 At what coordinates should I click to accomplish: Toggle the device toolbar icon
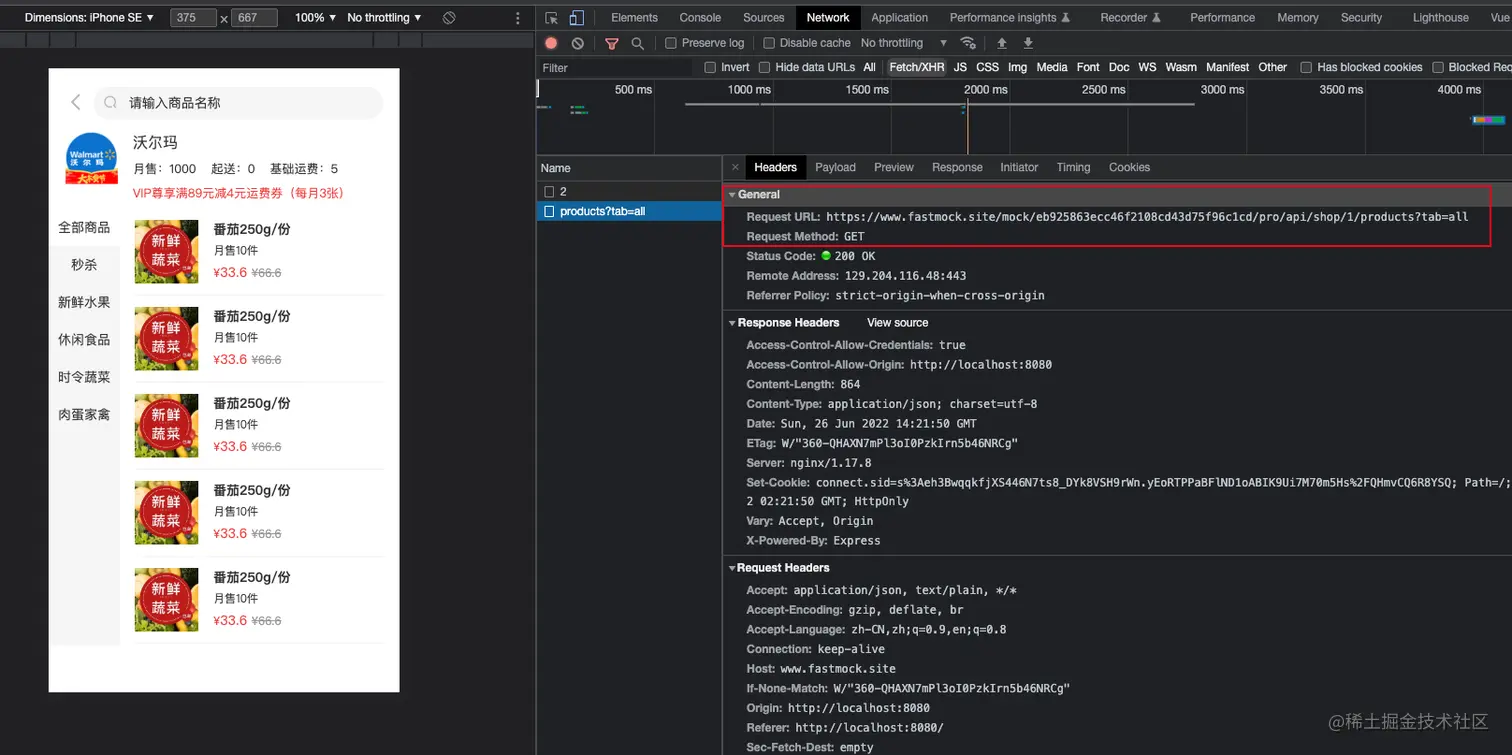[576, 18]
